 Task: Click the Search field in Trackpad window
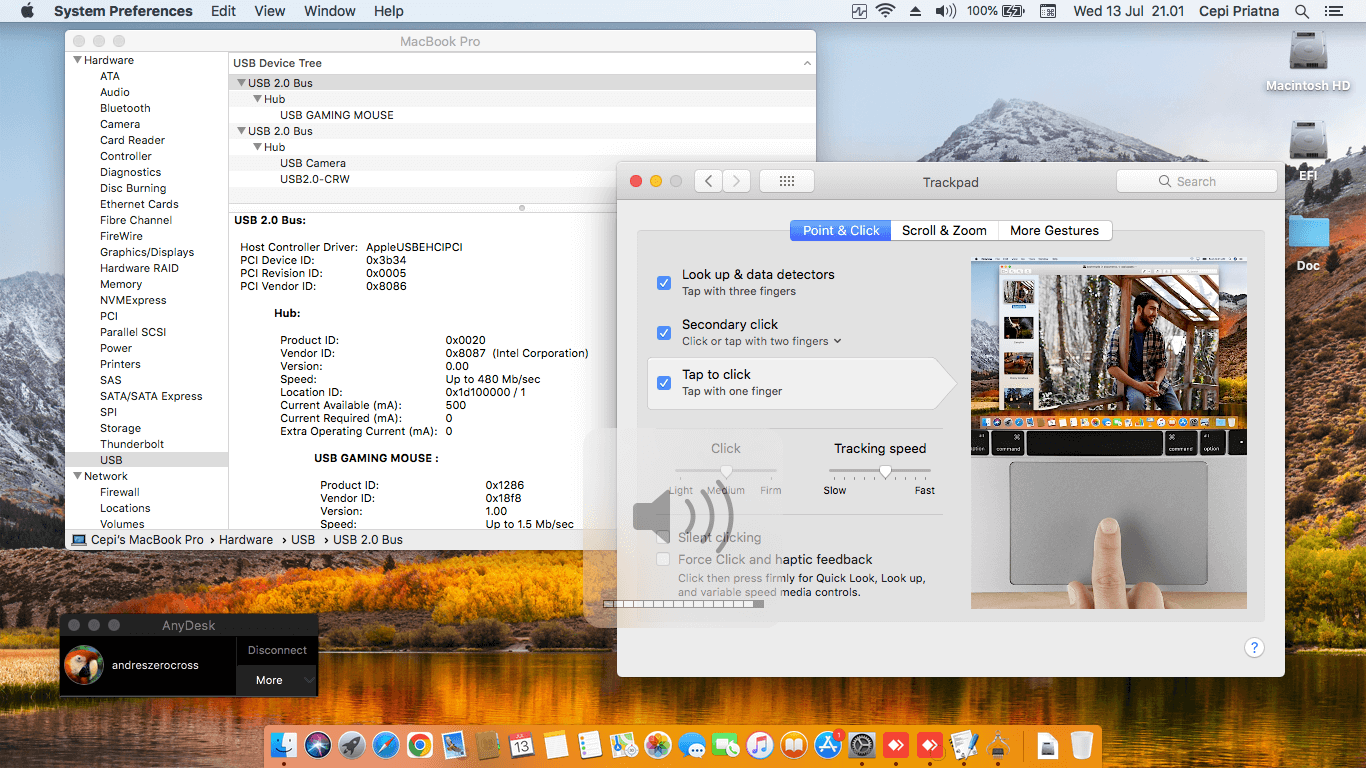[1196, 181]
